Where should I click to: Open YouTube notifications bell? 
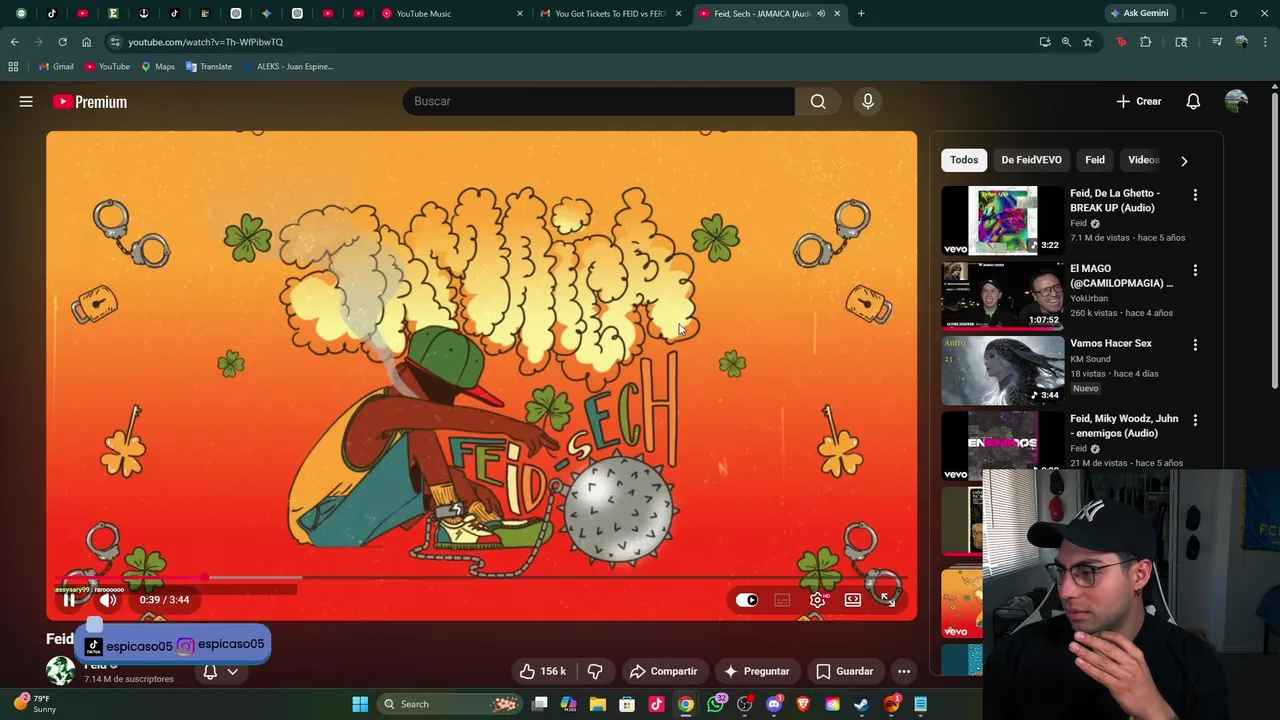click(x=1193, y=101)
